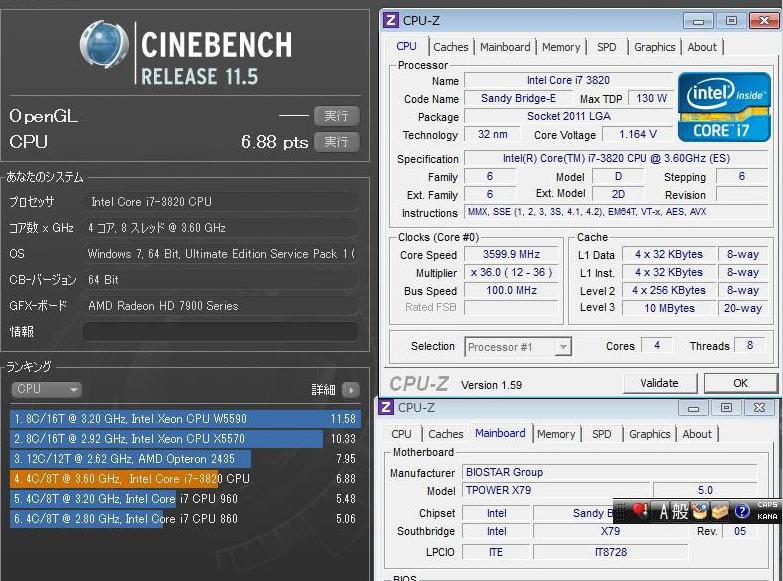Toggle CAPS indicator on IME bar
This screenshot has height=581, width=783.
(767, 505)
